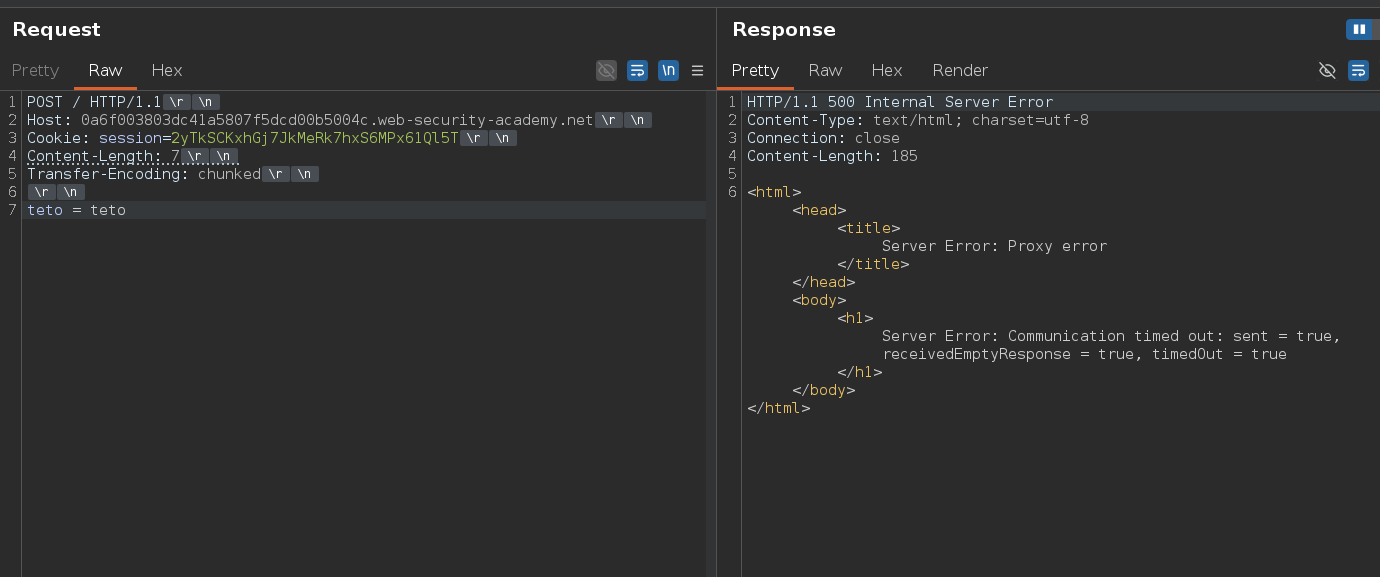Click the opening <head> tag
Viewport: 1380px width, 577px height.
pos(819,210)
